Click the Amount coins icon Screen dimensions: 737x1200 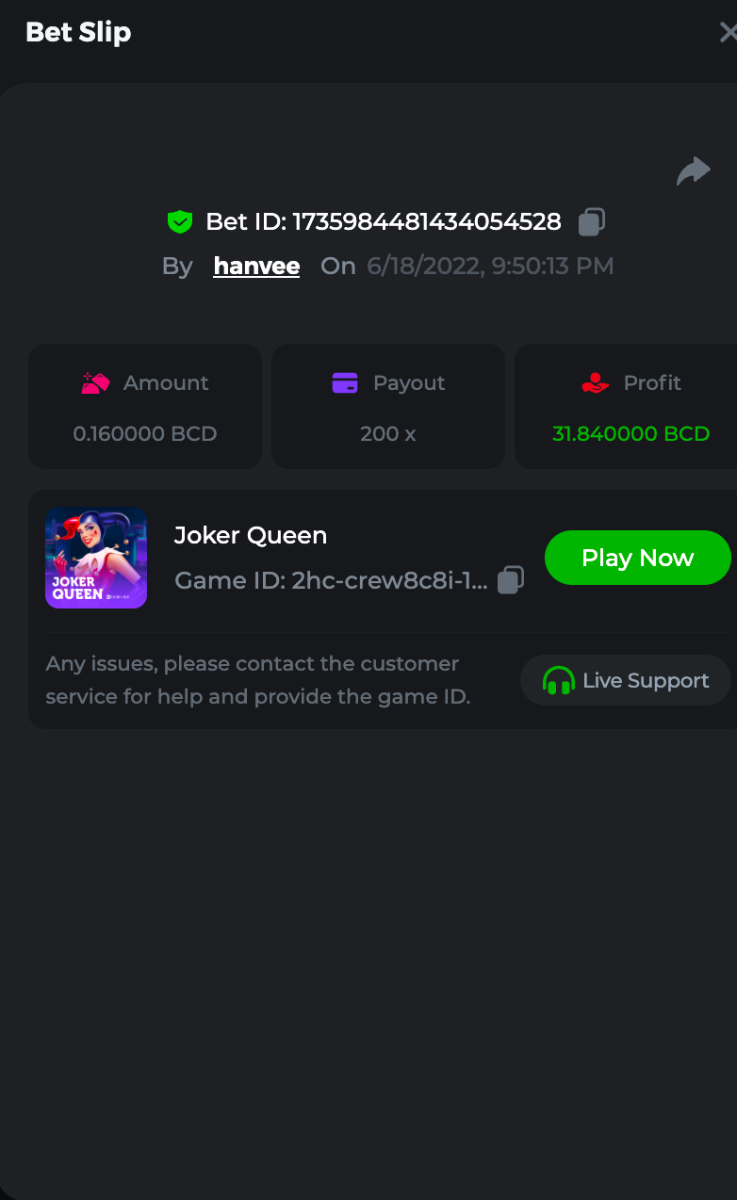(96, 383)
